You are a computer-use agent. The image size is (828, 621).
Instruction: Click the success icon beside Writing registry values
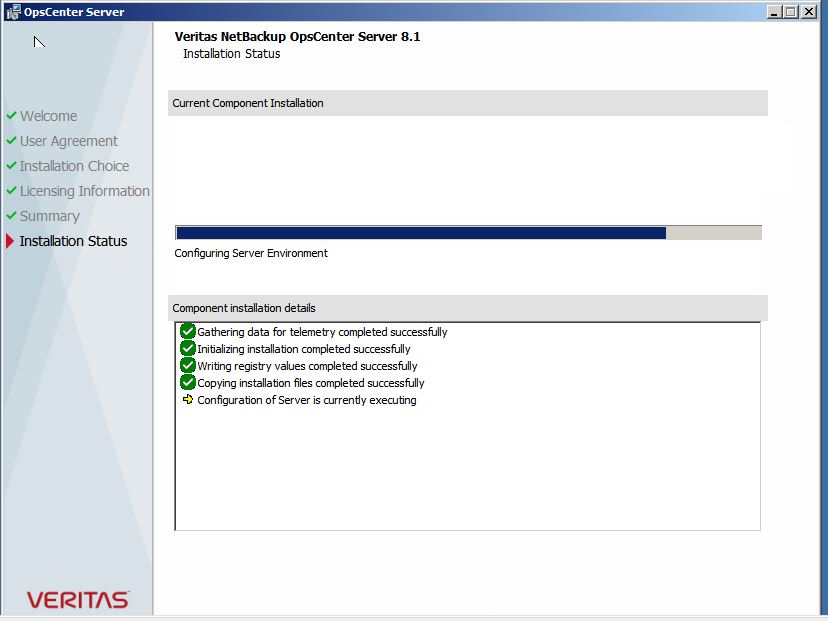click(187, 365)
